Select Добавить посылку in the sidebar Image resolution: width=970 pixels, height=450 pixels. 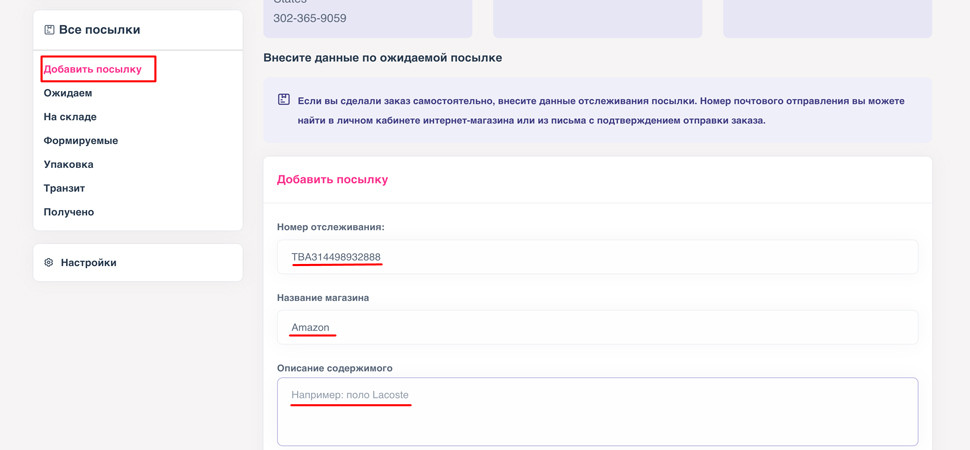(x=92, y=69)
